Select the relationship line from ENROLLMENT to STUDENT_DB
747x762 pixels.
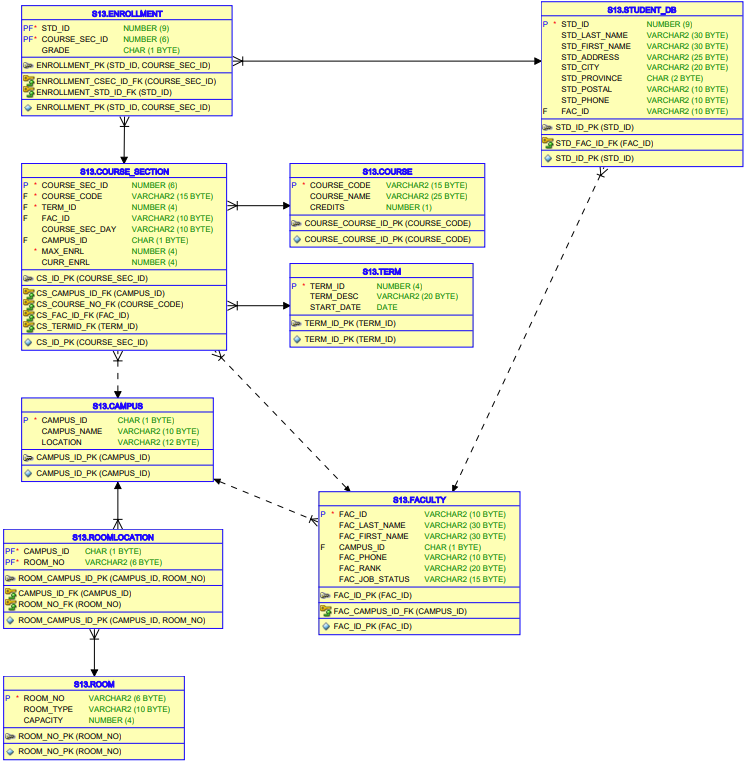387,61
